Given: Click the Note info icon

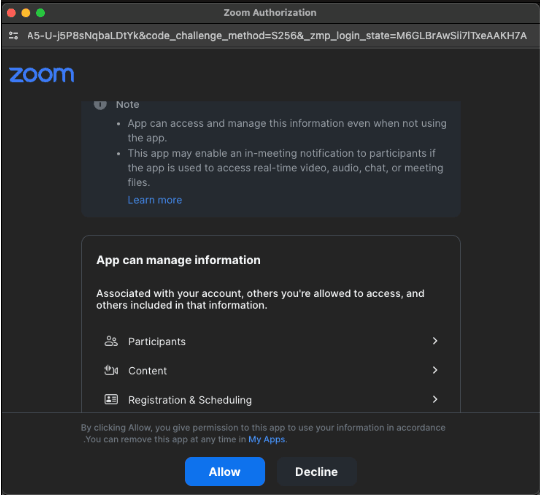Looking at the screenshot, I should [100, 105].
